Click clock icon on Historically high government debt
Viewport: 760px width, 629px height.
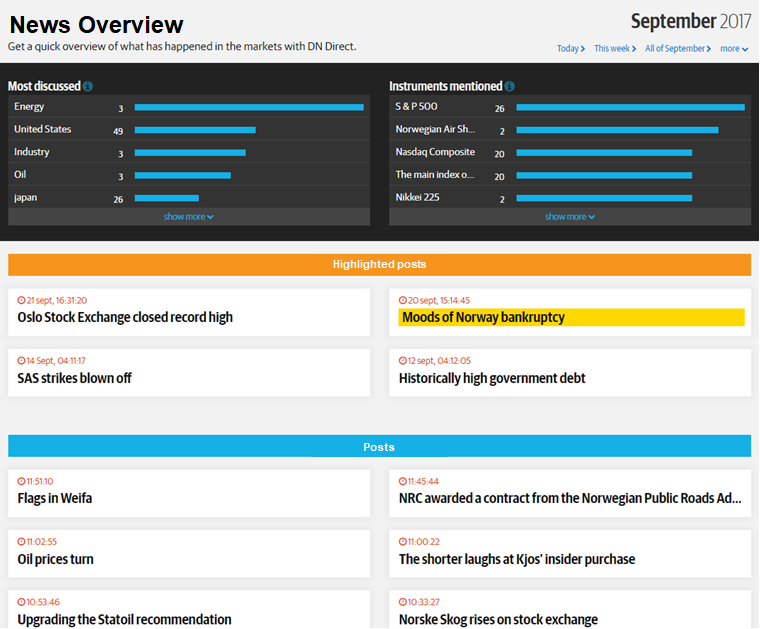click(403, 361)
